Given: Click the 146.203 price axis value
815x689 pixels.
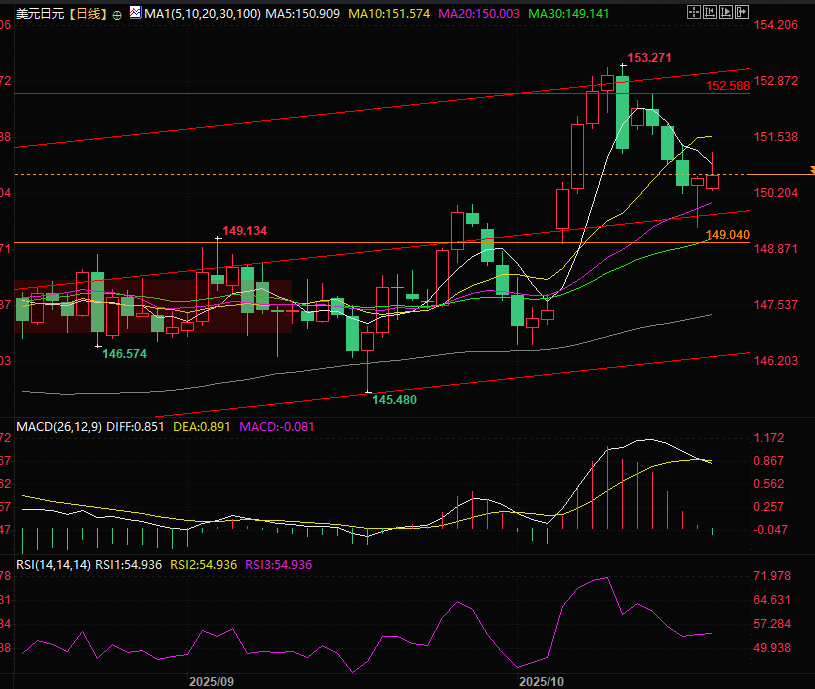Looking at the screenshot, I should tap(775, 361).
